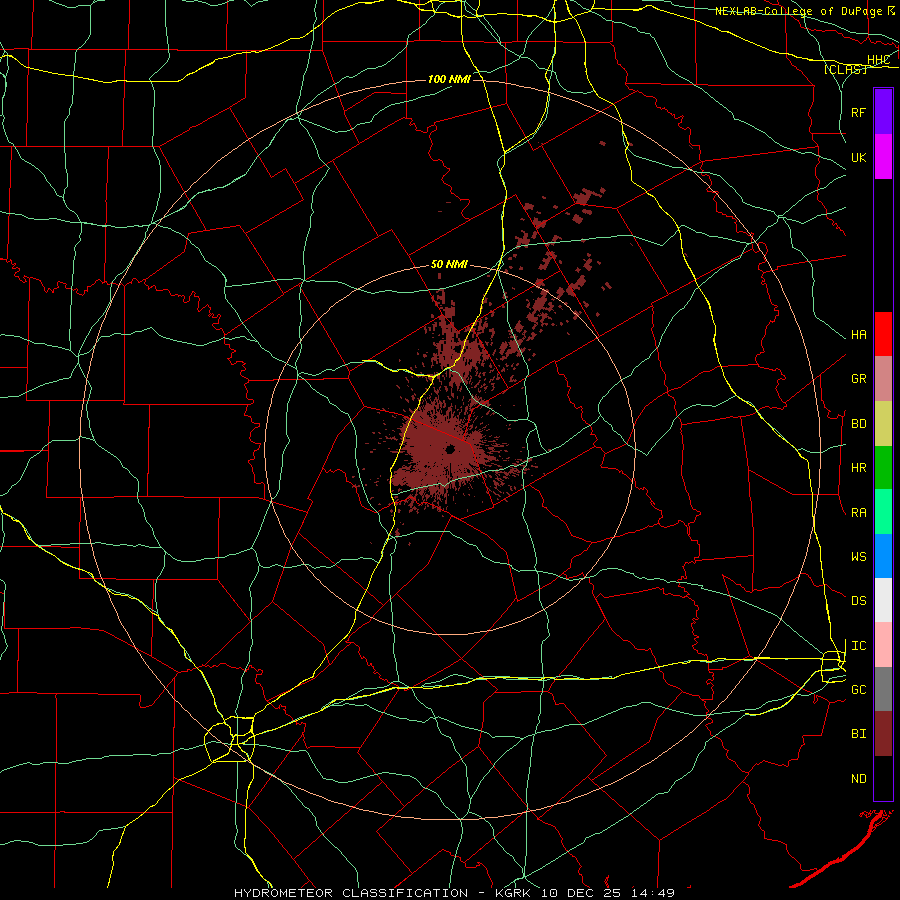
Task: Click the BI dark red legend swatch
Action: coord(883,734)
